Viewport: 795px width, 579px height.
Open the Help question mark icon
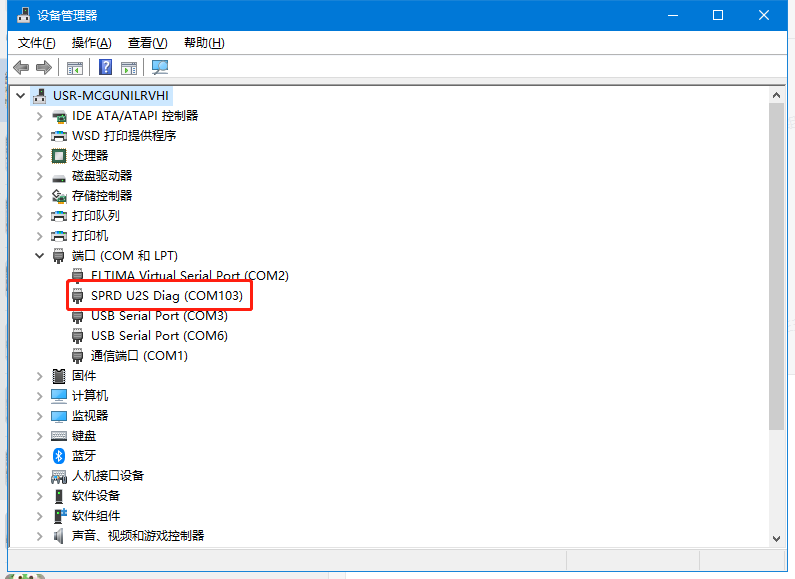point(105,67)
